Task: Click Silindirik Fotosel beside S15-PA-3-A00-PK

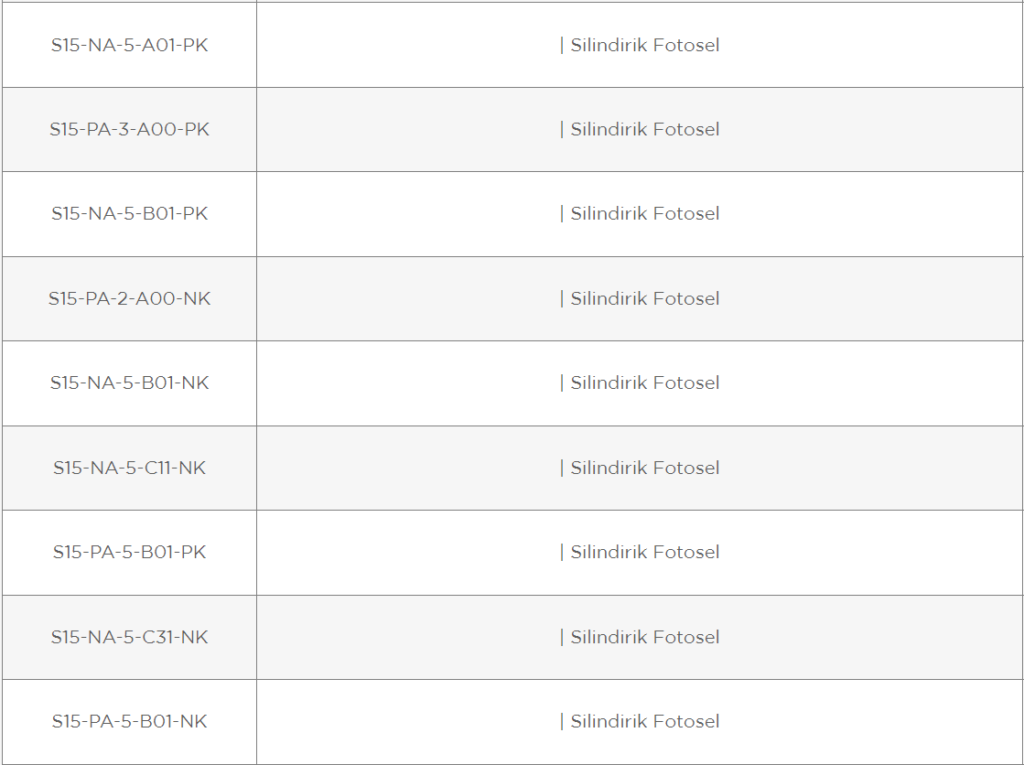Action: (645, 129)
